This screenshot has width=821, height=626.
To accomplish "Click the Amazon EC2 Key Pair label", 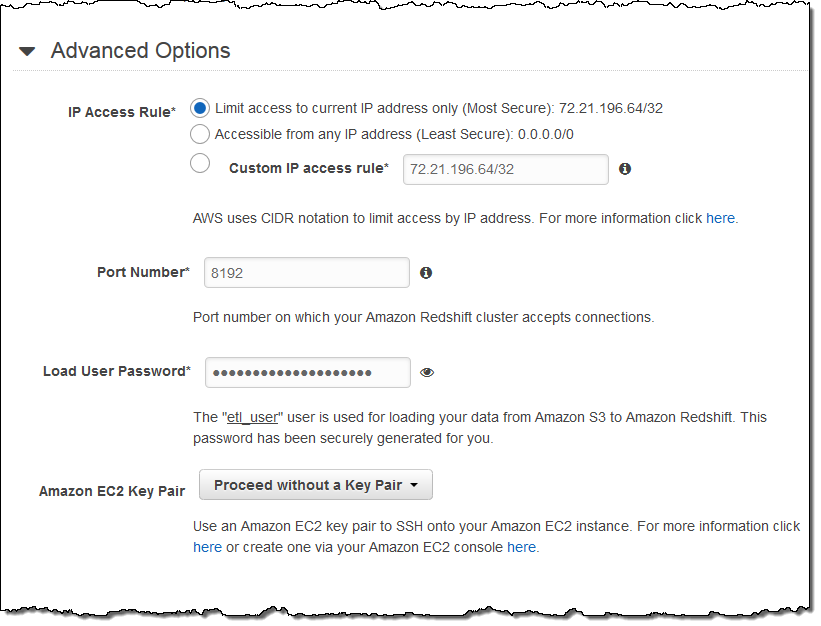I will pyautogui.click(x=112, y=491).
